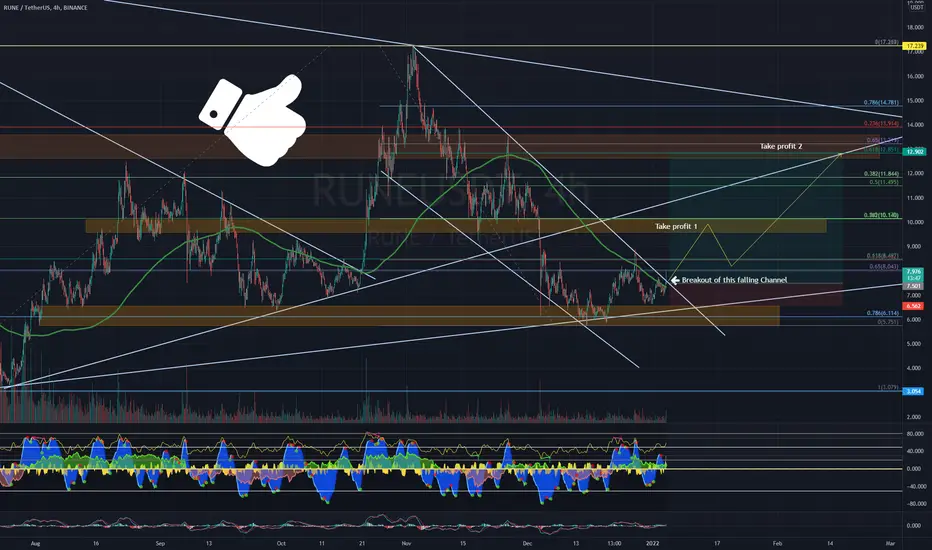Select the red Fibonacci label 0.236(13.954)

(881, 124)
